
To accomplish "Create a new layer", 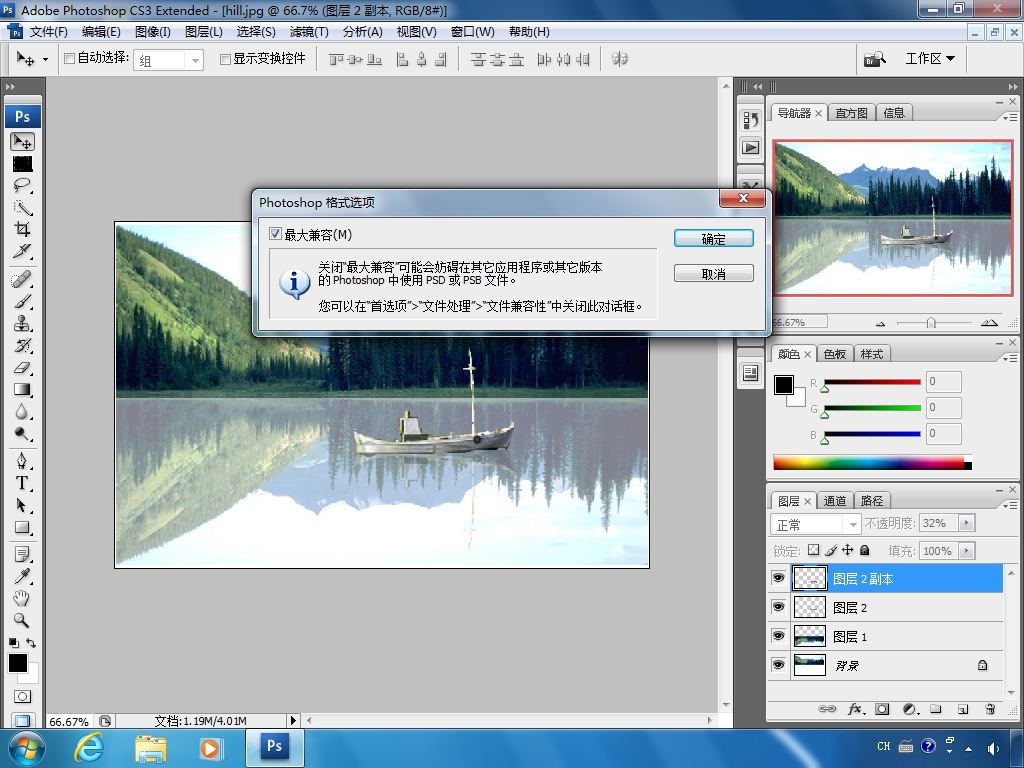I will [963, 709].
